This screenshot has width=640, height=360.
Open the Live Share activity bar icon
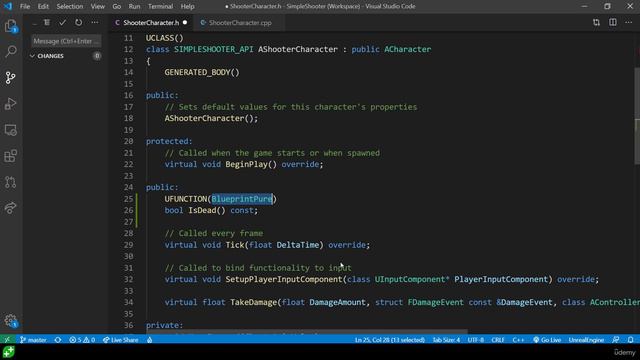pos(11,208)
